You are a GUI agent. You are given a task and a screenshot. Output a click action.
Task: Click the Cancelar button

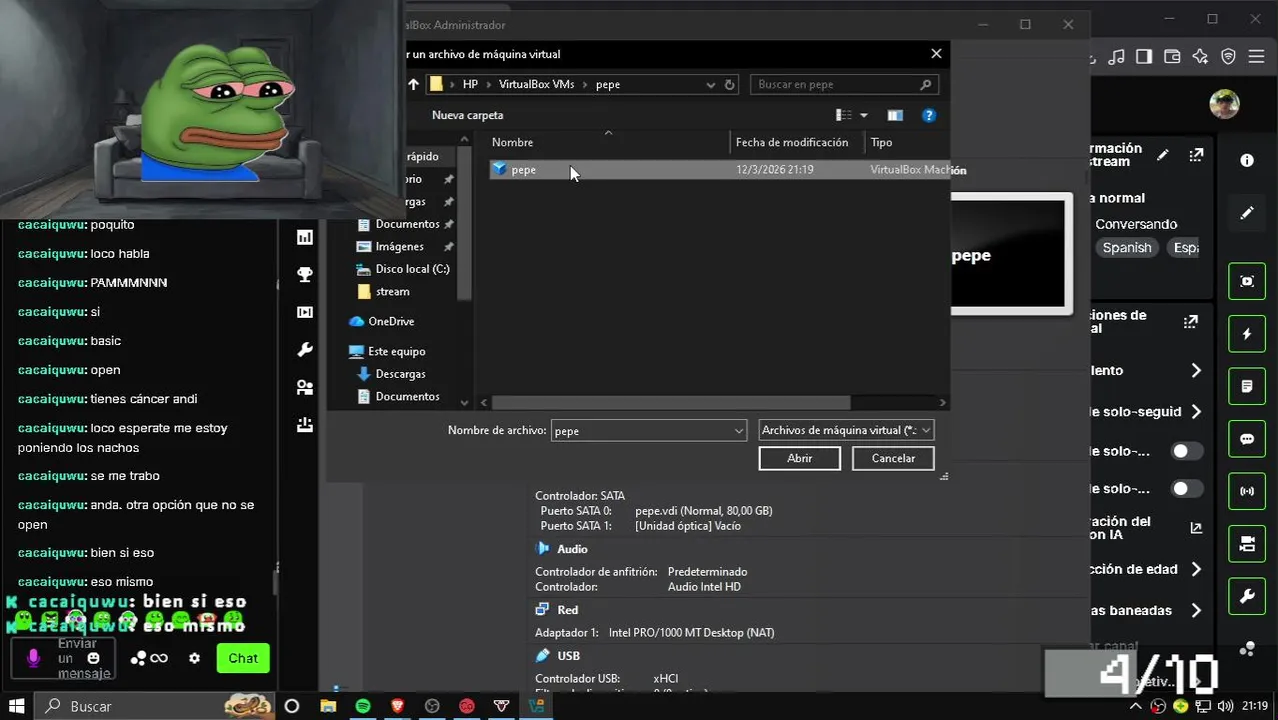pos(893,458)
